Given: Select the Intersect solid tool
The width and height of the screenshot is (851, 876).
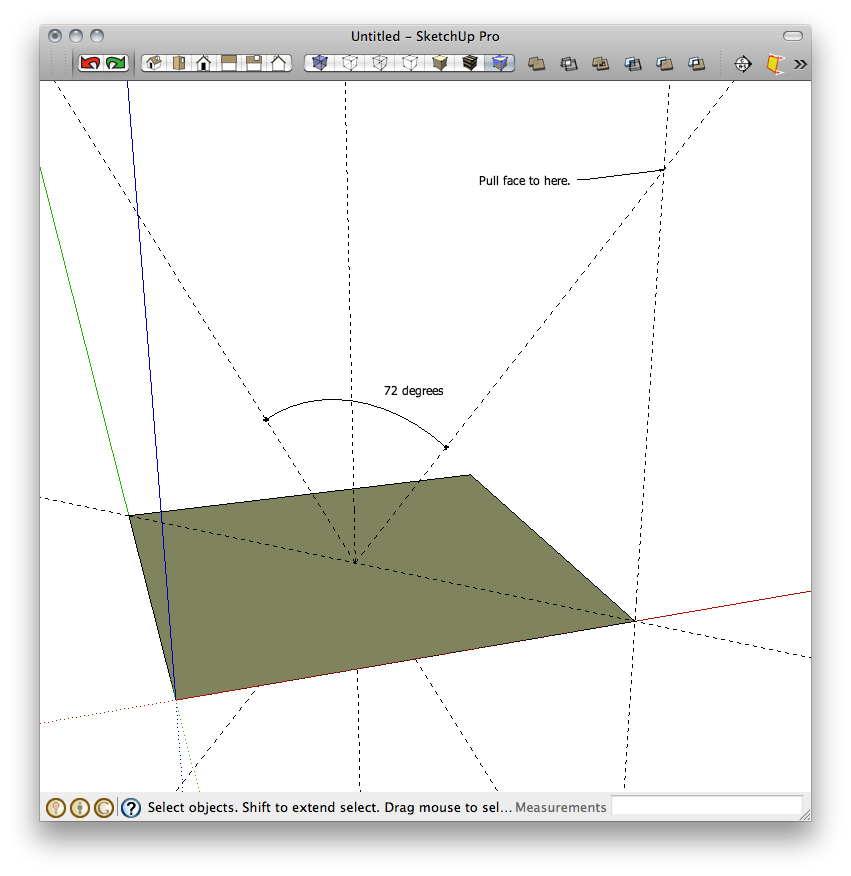Looking at the screenshot, I should (x=569, y=64).
